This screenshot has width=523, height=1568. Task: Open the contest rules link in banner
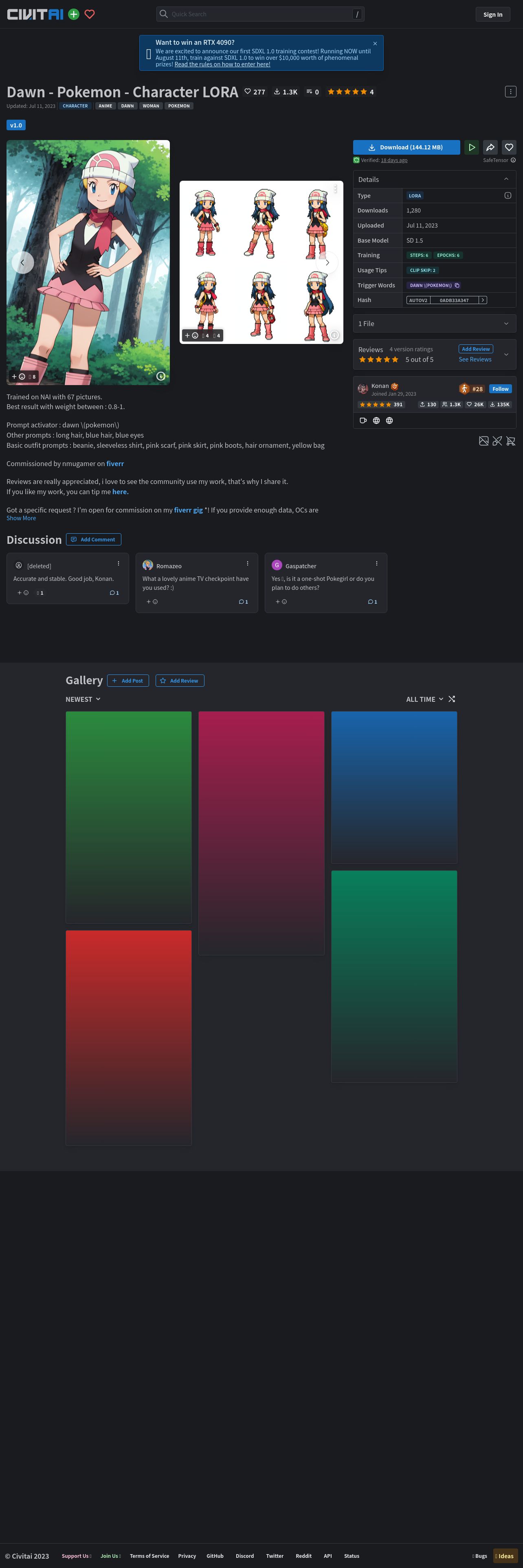(x=222, y=65)
